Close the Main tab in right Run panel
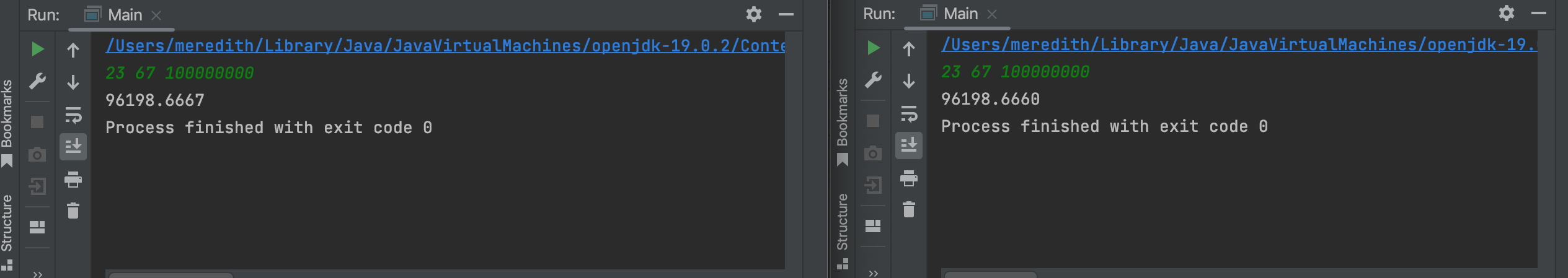1568x278 pixels. (992, 14)
